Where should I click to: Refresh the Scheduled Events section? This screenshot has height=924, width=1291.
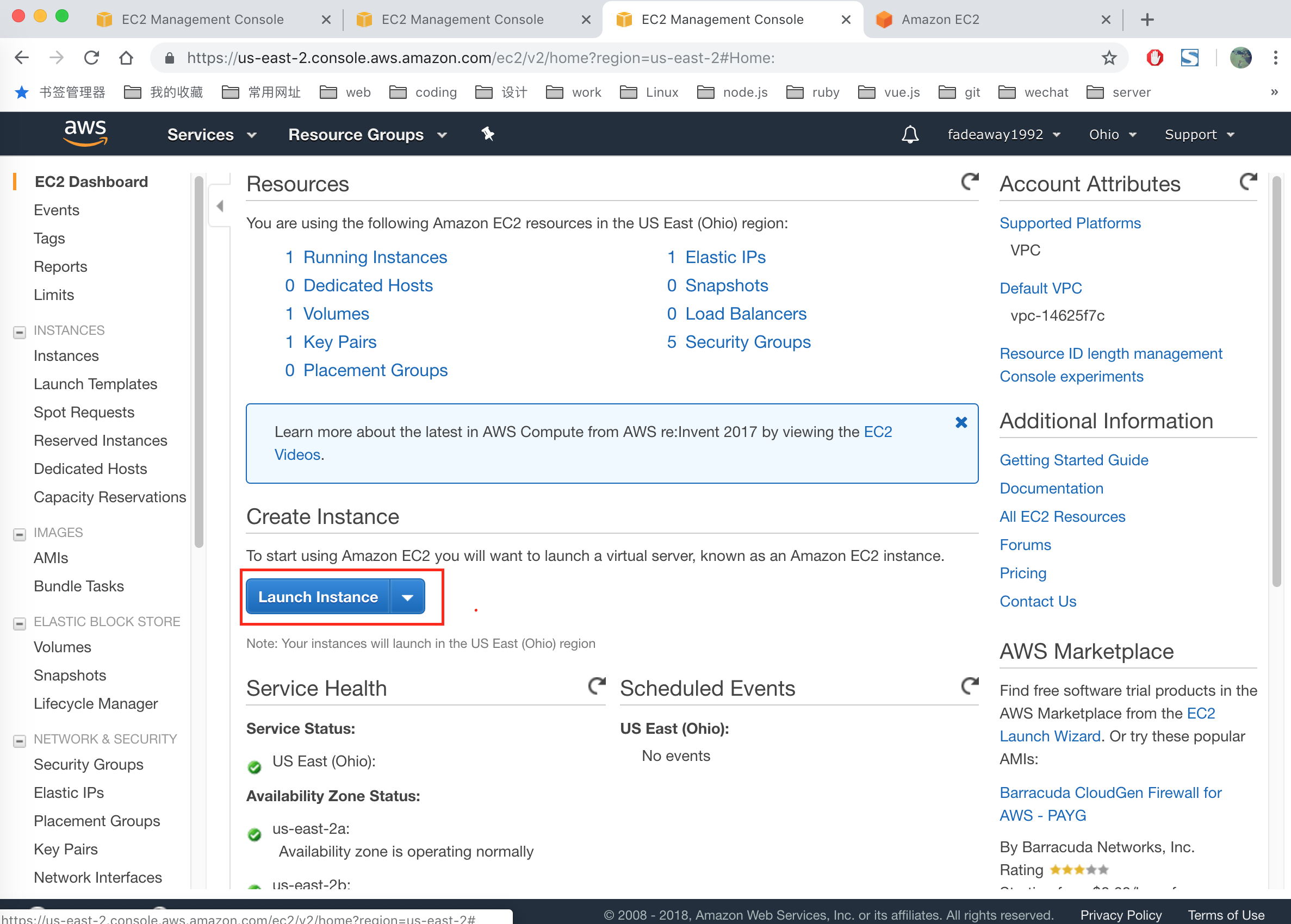point(970,686)
